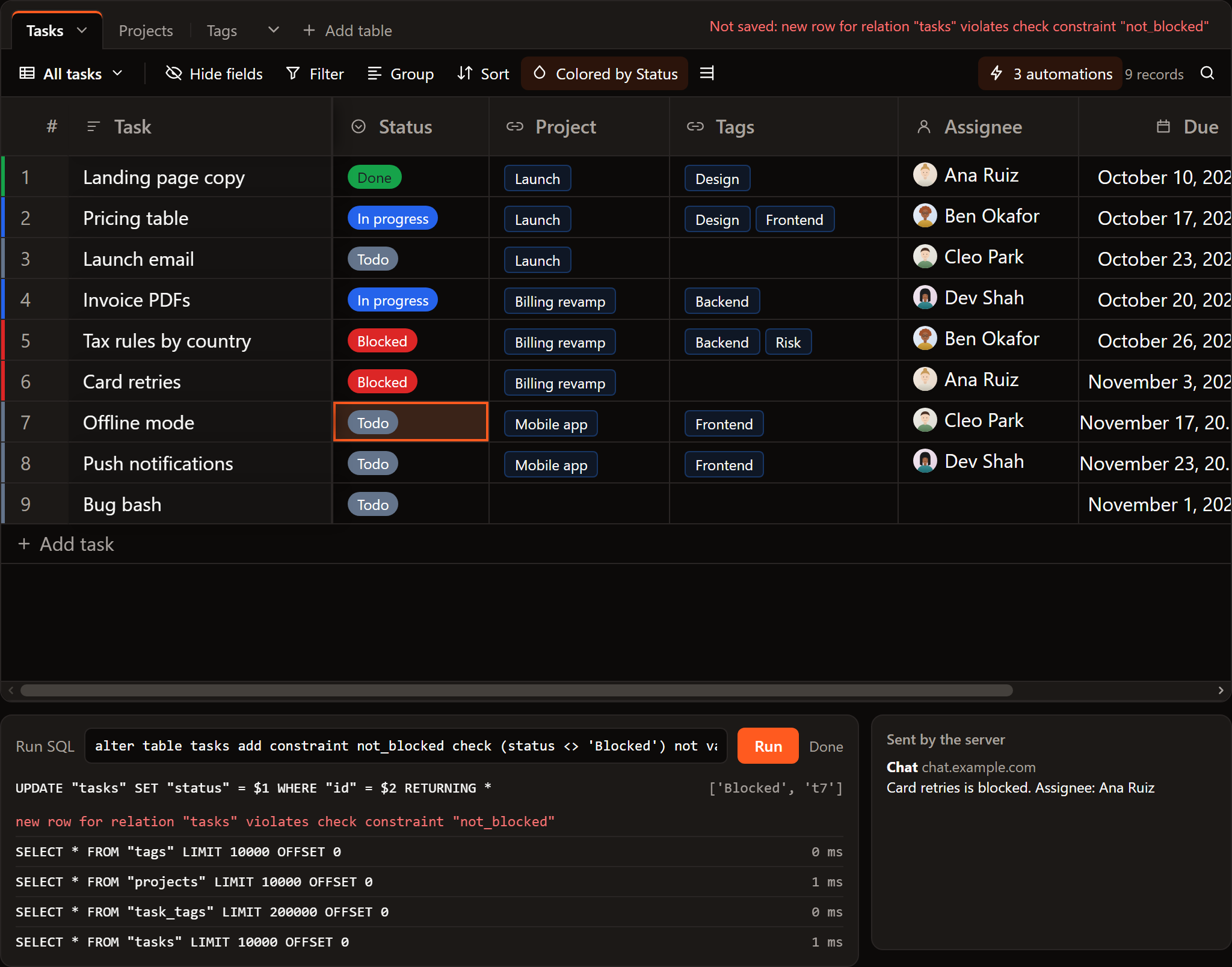Click the Frontend tag on Pricing table

794,219
